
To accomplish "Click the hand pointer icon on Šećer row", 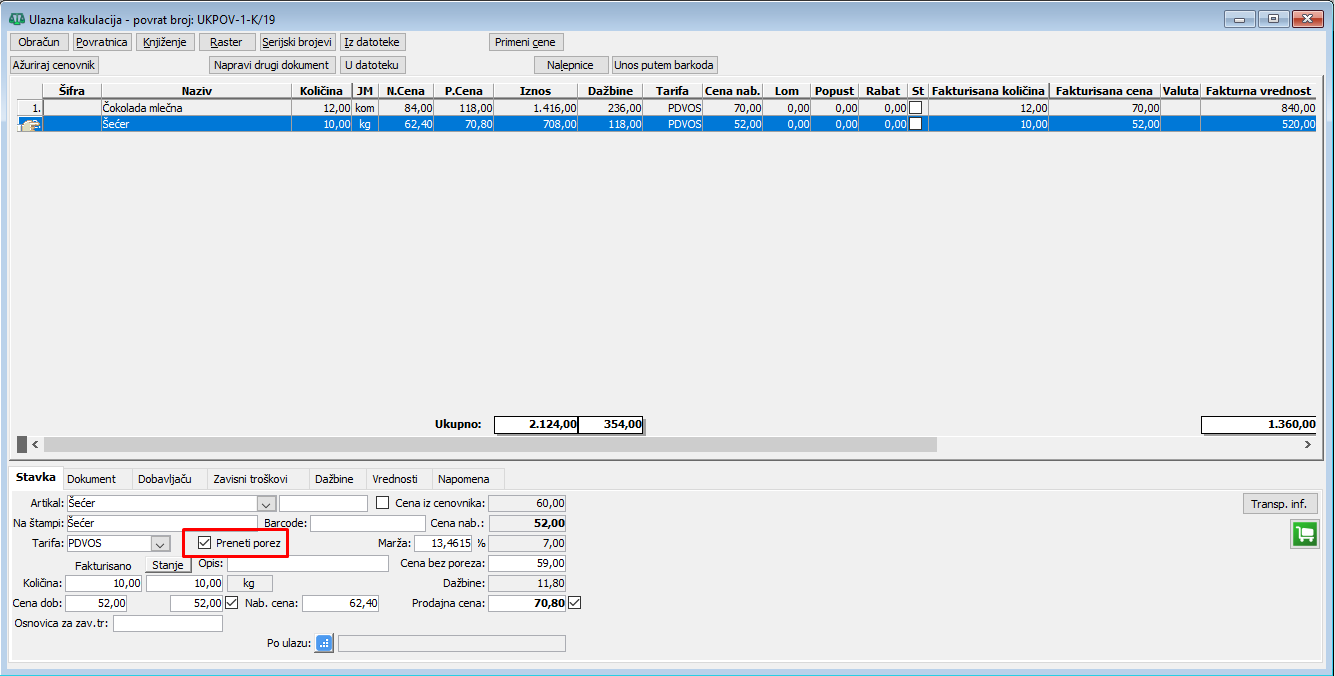I will (29, 124).
